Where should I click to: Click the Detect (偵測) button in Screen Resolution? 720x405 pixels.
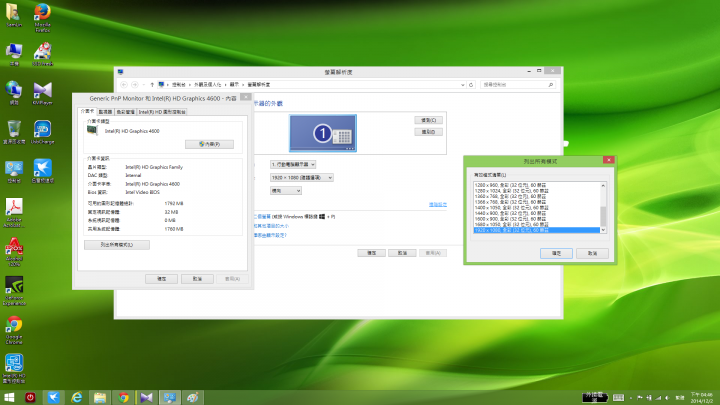pos(428,120)
